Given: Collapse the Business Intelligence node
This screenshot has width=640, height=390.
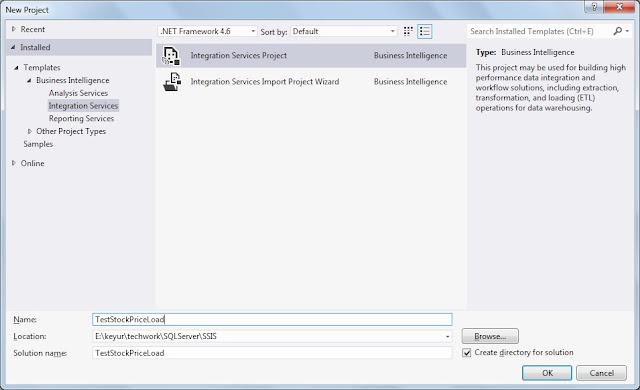Looking at the screenshot, I should point(29,80).
